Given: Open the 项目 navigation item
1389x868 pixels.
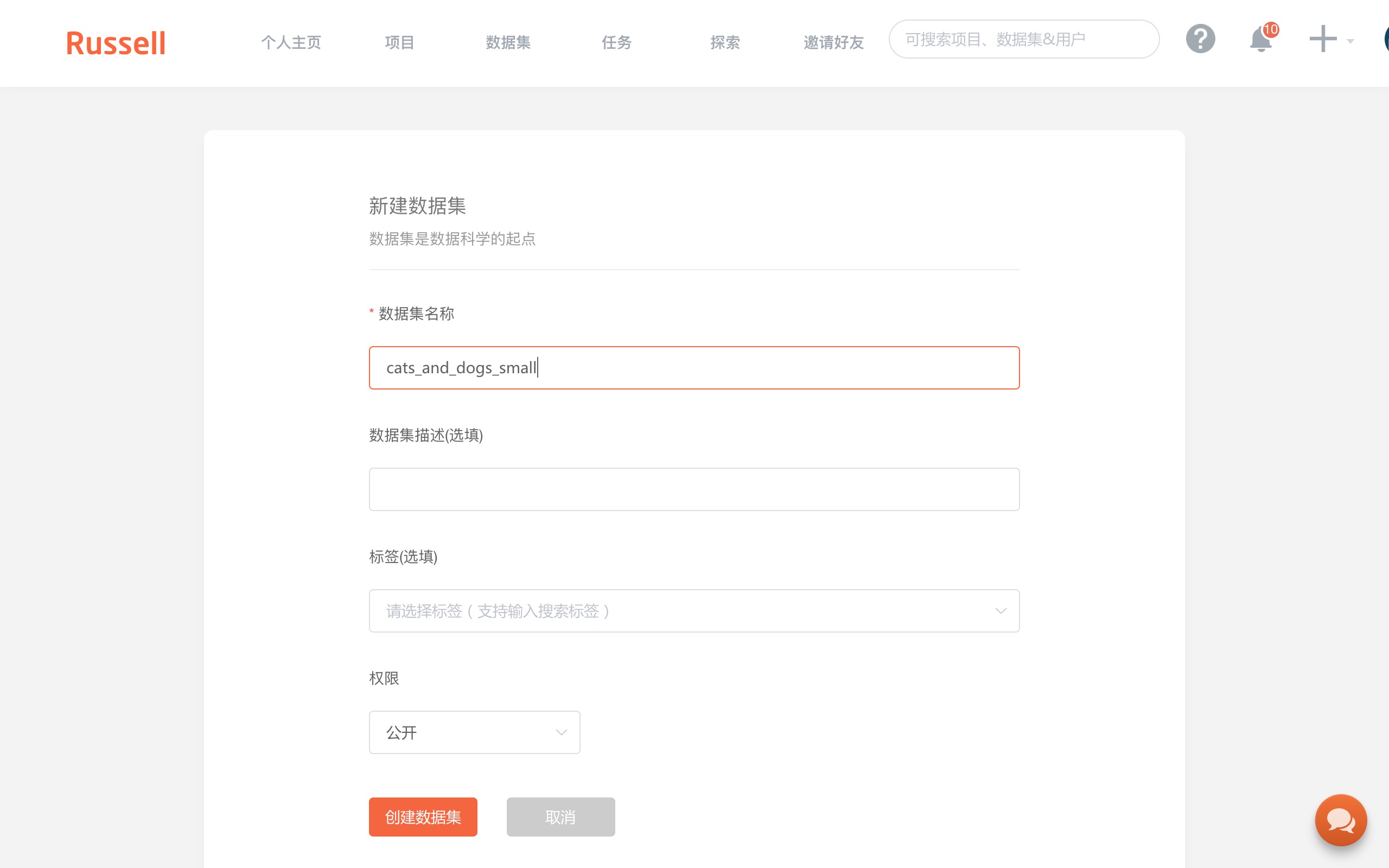Looking at the screenshot, I should click(x=399, y=42).
